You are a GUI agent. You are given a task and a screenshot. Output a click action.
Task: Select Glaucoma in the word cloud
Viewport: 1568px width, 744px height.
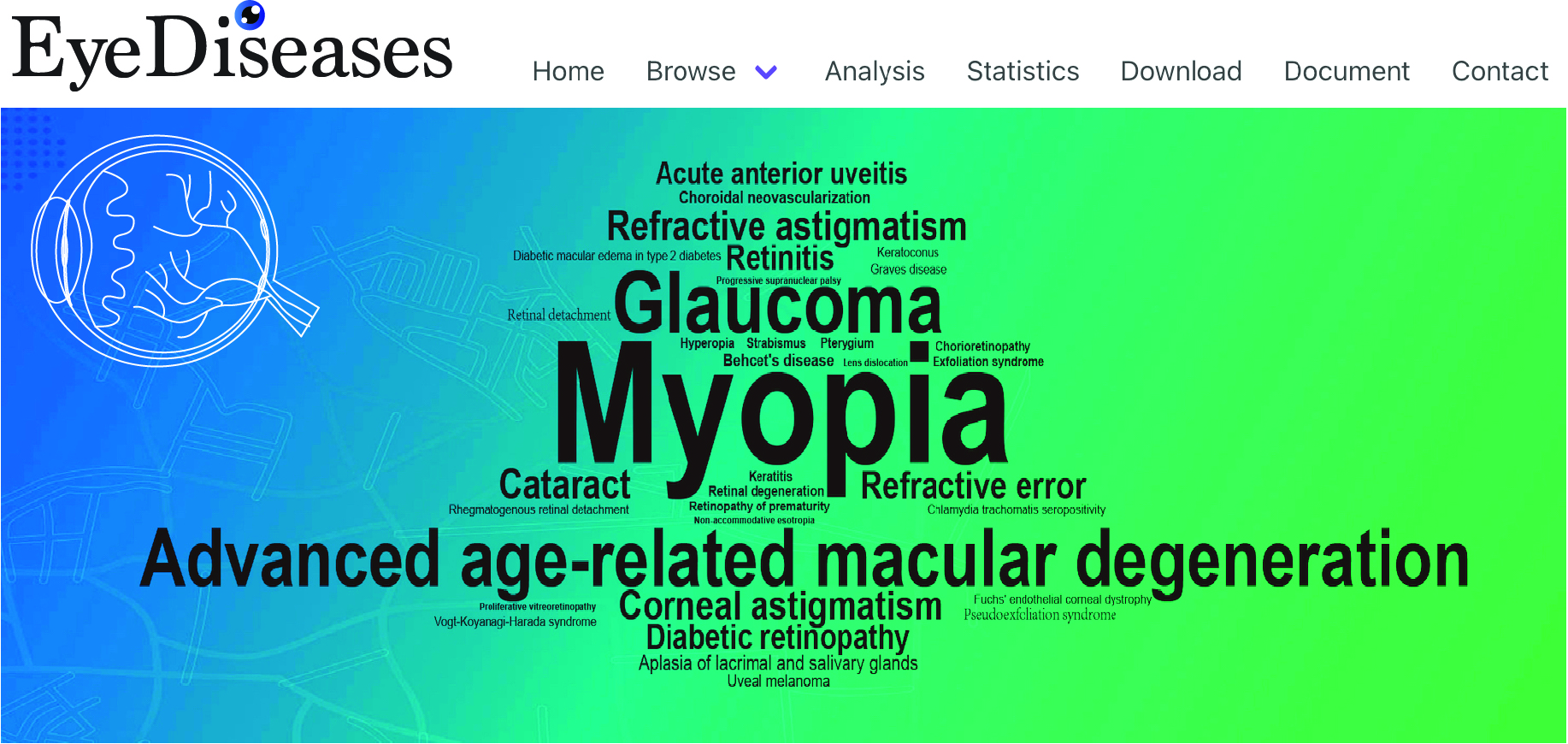point(777,303)
